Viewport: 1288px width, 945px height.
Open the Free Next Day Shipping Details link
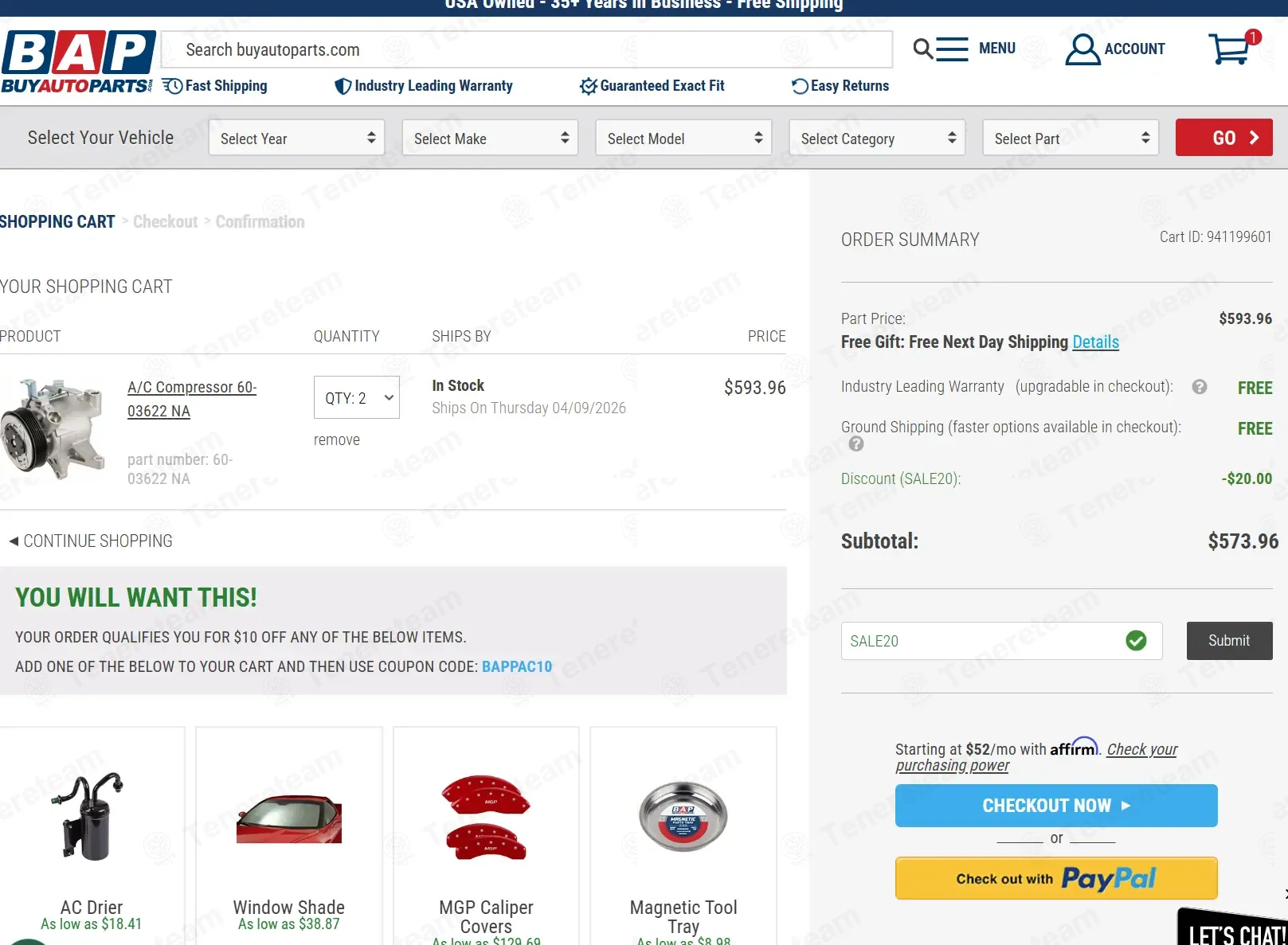(1095, 342)
